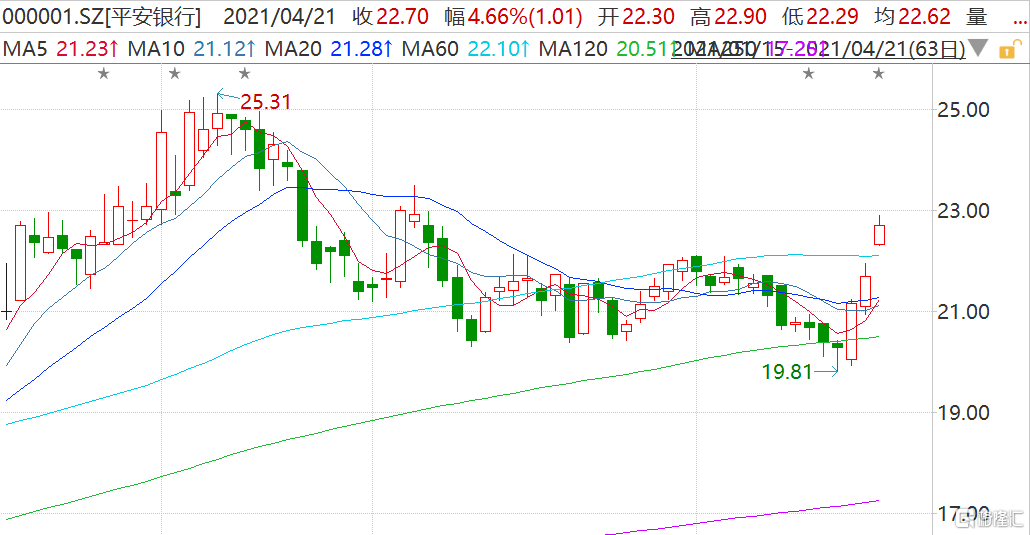The image size is (1030, 535).
Task: Click the MA20 21.28 indicator label
Action: coord(328,49)
